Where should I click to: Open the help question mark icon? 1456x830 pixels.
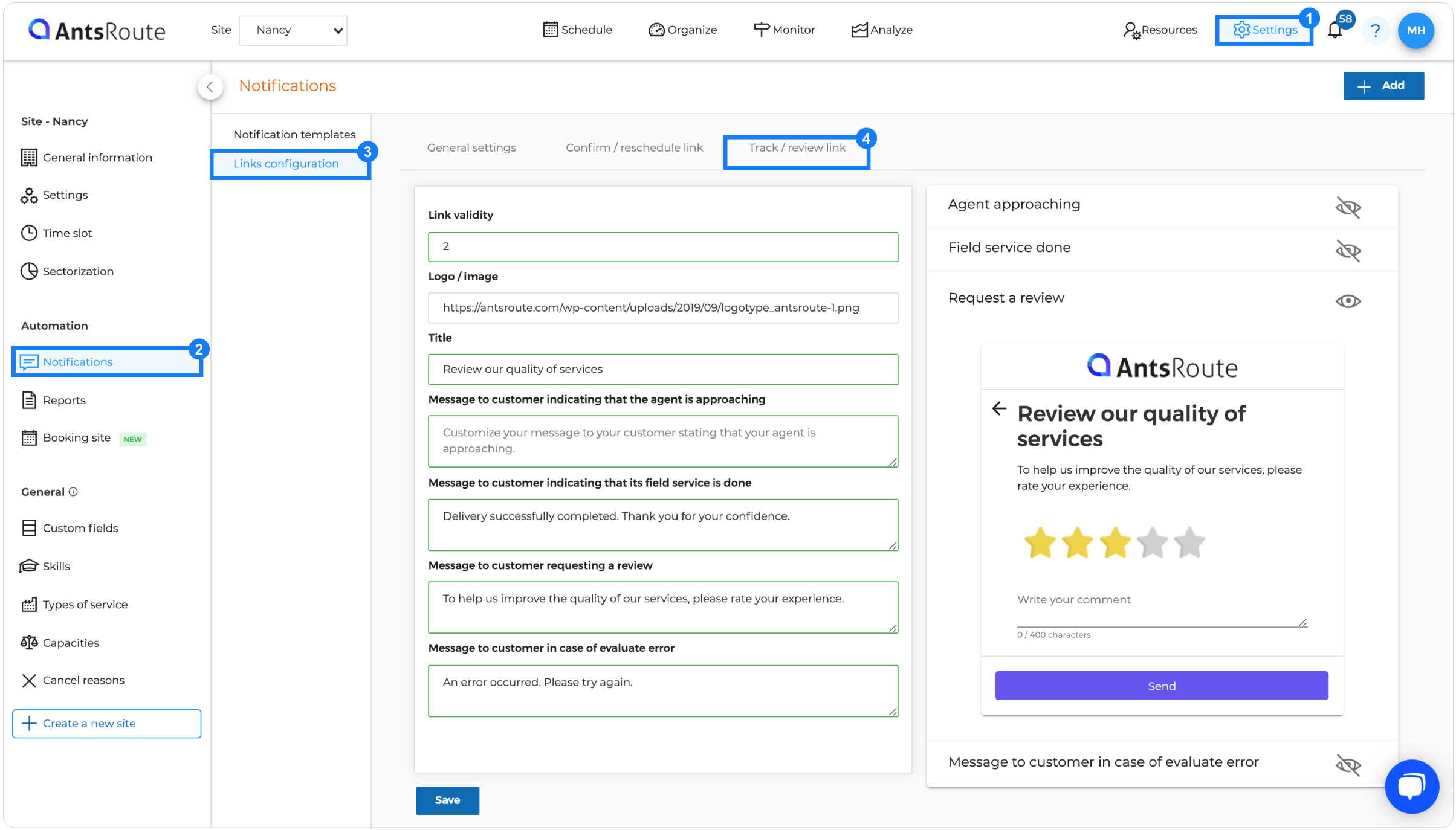[x=1376, y=30]
